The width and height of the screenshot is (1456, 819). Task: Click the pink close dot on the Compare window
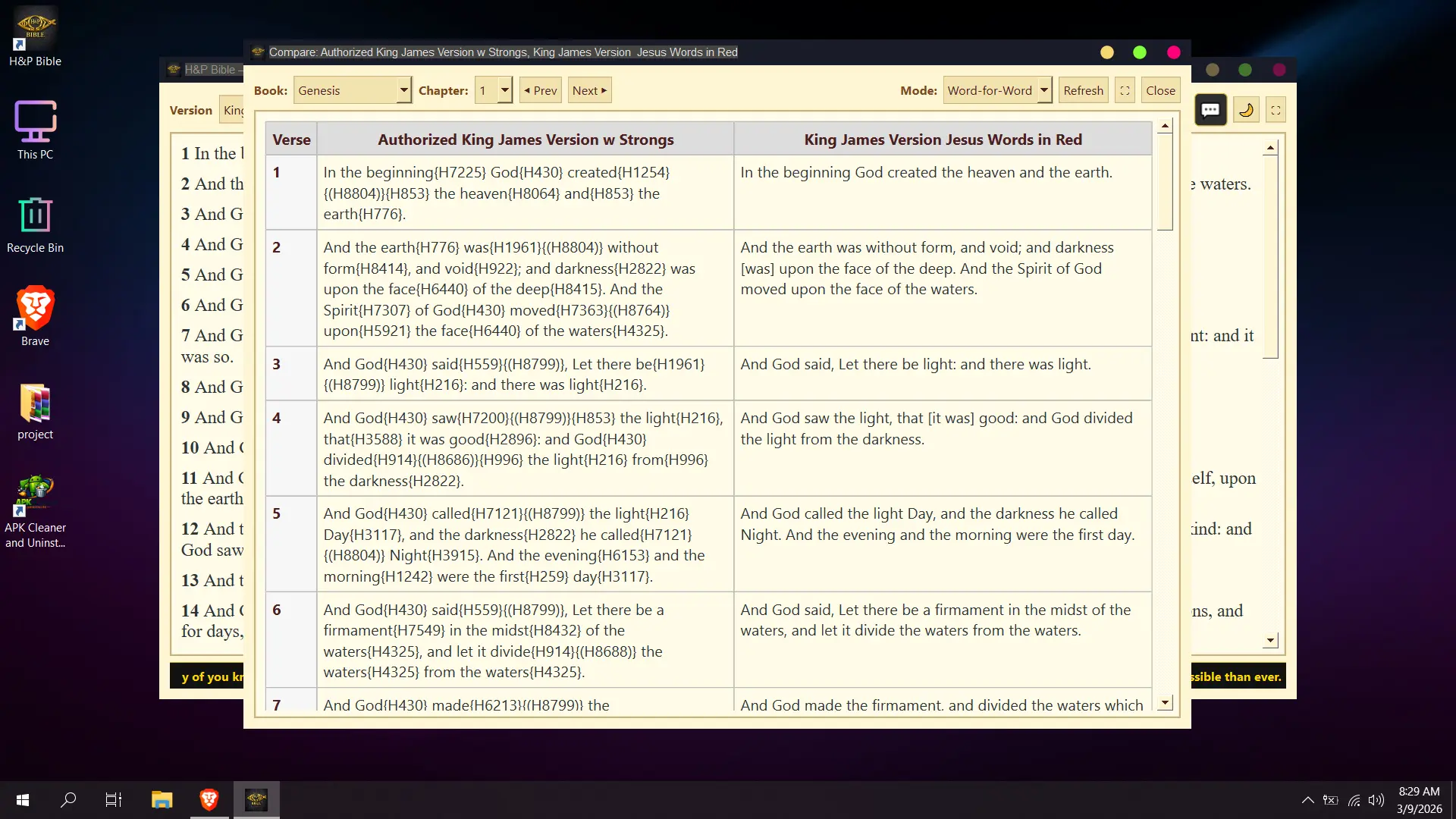click(1174, 52)
